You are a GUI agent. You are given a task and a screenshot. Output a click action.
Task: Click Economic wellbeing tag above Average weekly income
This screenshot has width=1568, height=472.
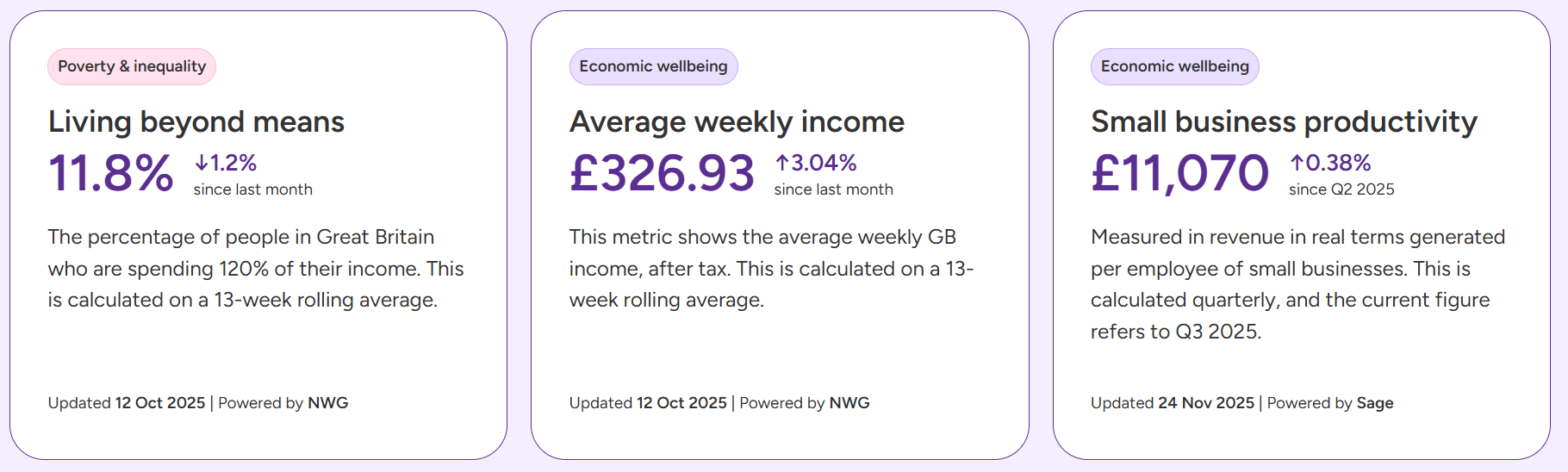pyautogui.click(x=653, y=66)
